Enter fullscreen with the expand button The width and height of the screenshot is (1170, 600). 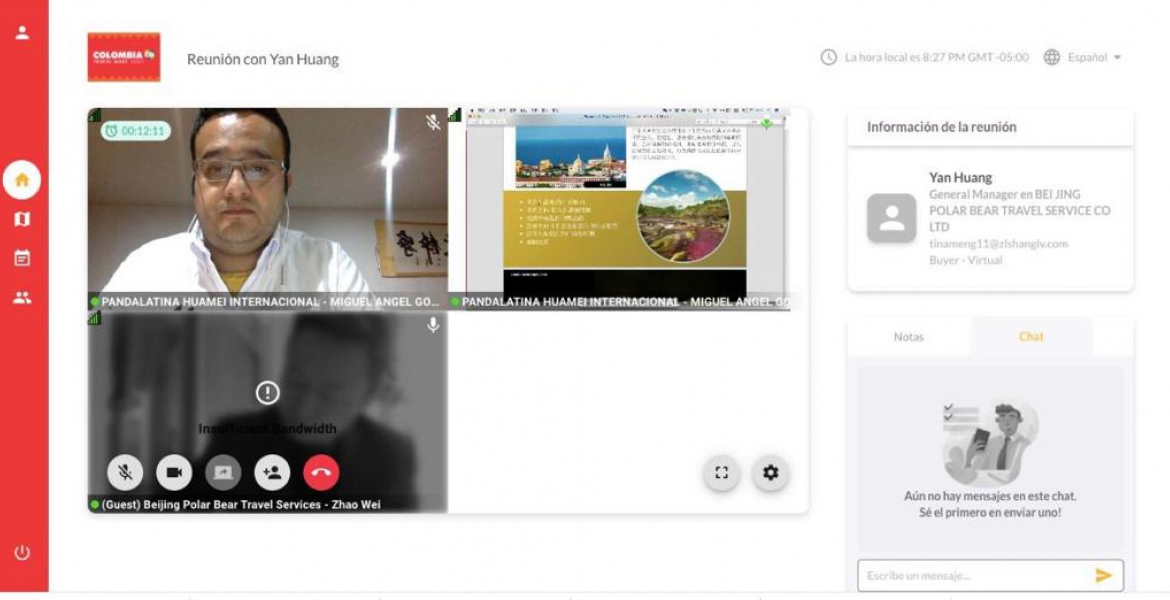click(x=722, y=472)
